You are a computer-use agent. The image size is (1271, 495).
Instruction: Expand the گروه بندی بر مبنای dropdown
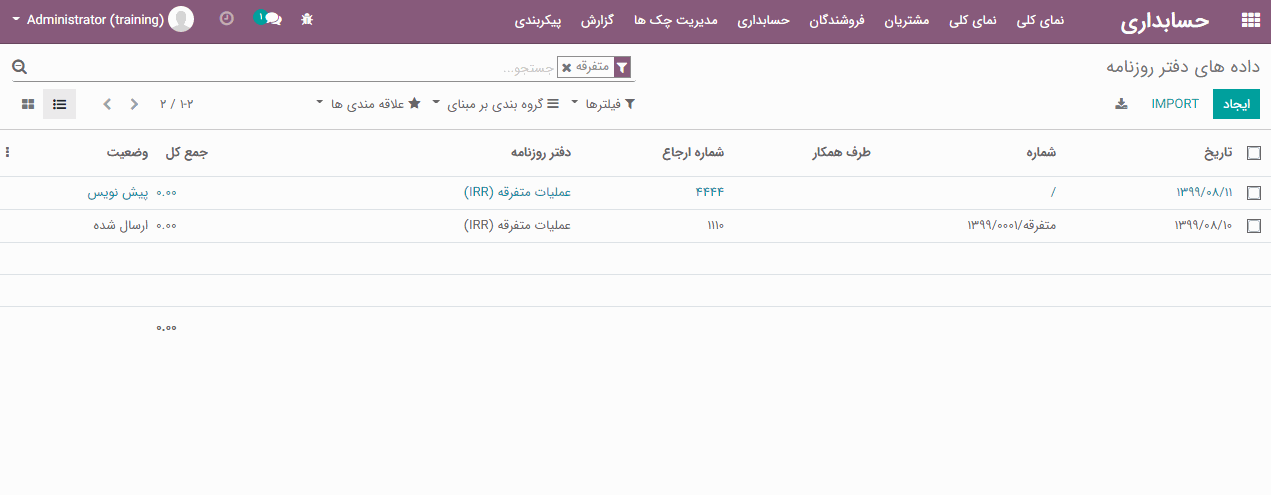[x=495, y=104]
